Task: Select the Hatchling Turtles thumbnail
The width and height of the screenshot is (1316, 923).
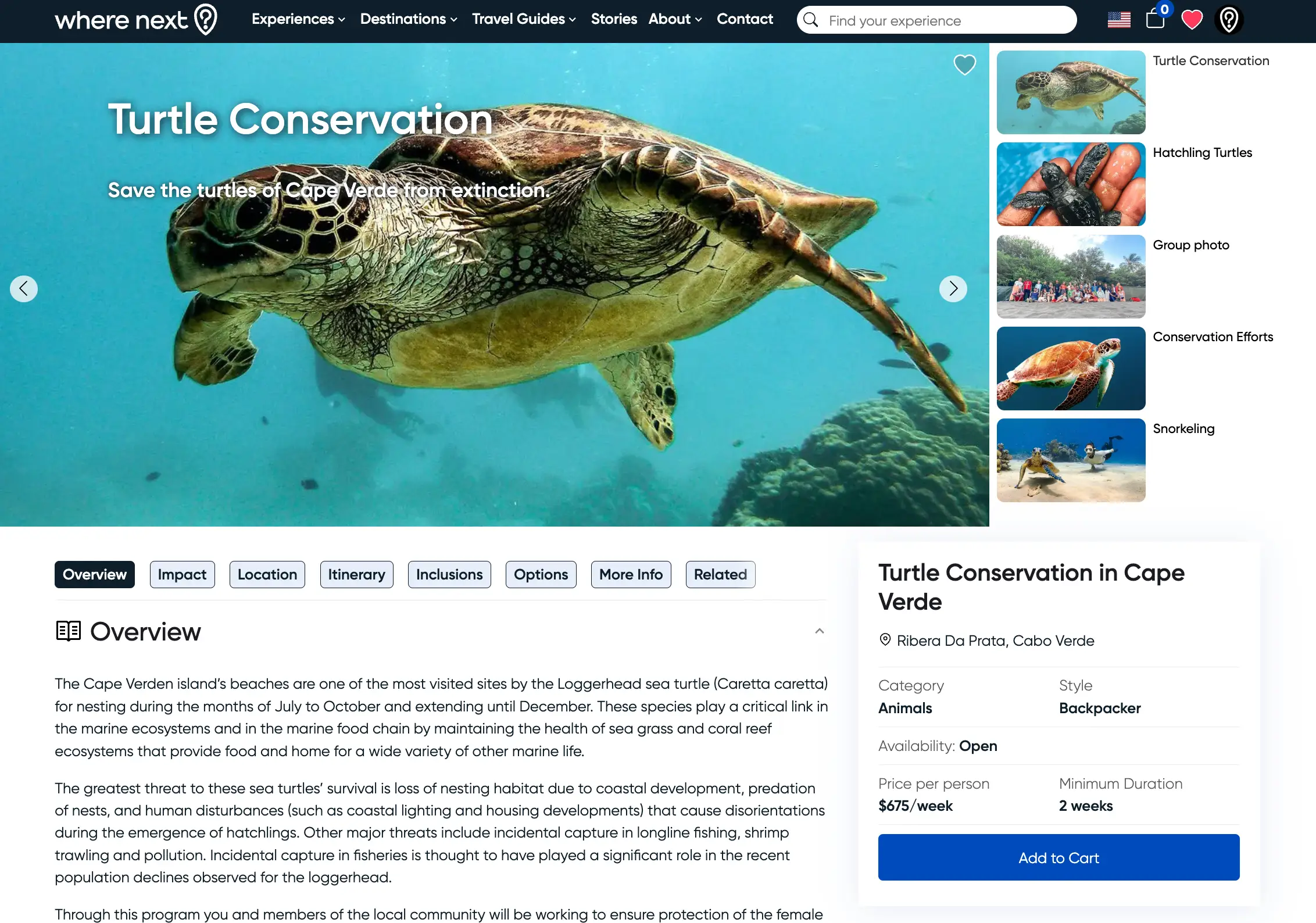Action: pos(1071,184)
